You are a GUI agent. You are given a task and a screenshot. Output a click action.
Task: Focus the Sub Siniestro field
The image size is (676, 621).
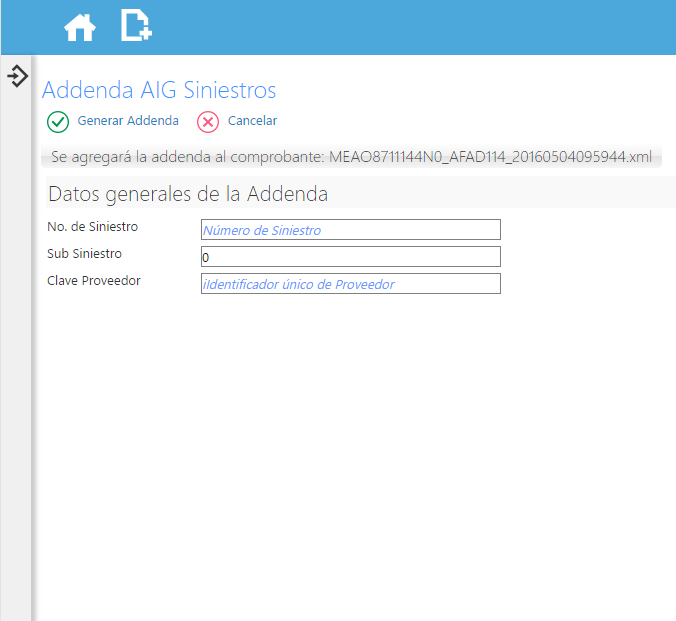(x=351, y=257)
